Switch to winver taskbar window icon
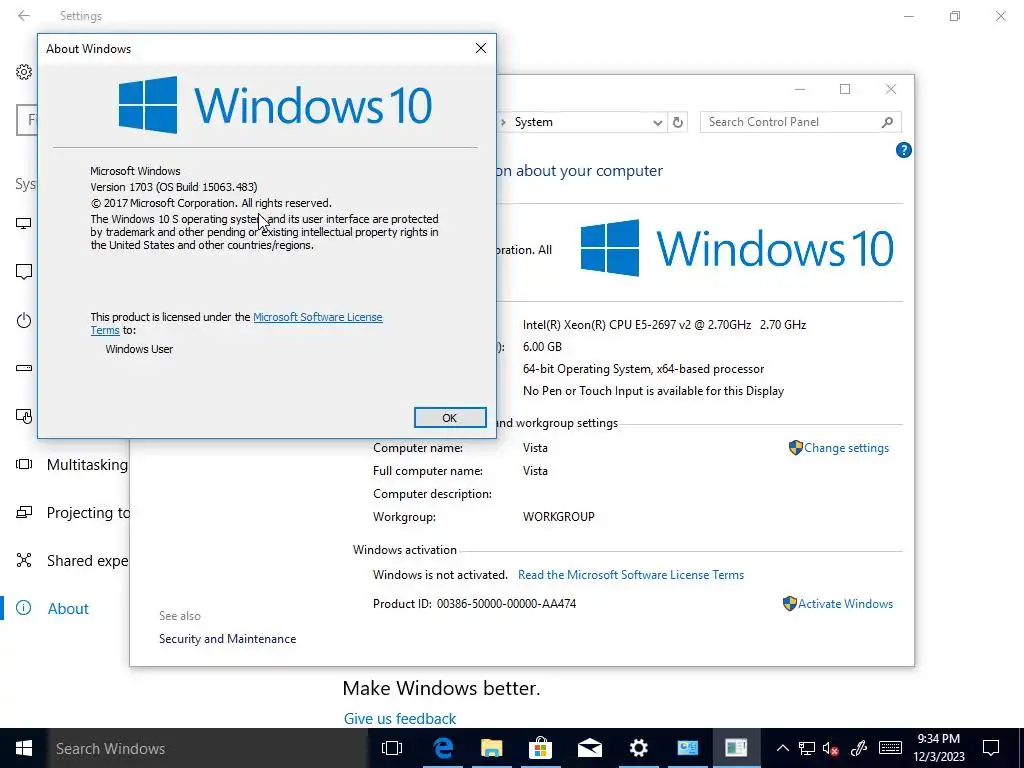This screenshot has height=768, width=1024. coord(736,748)
